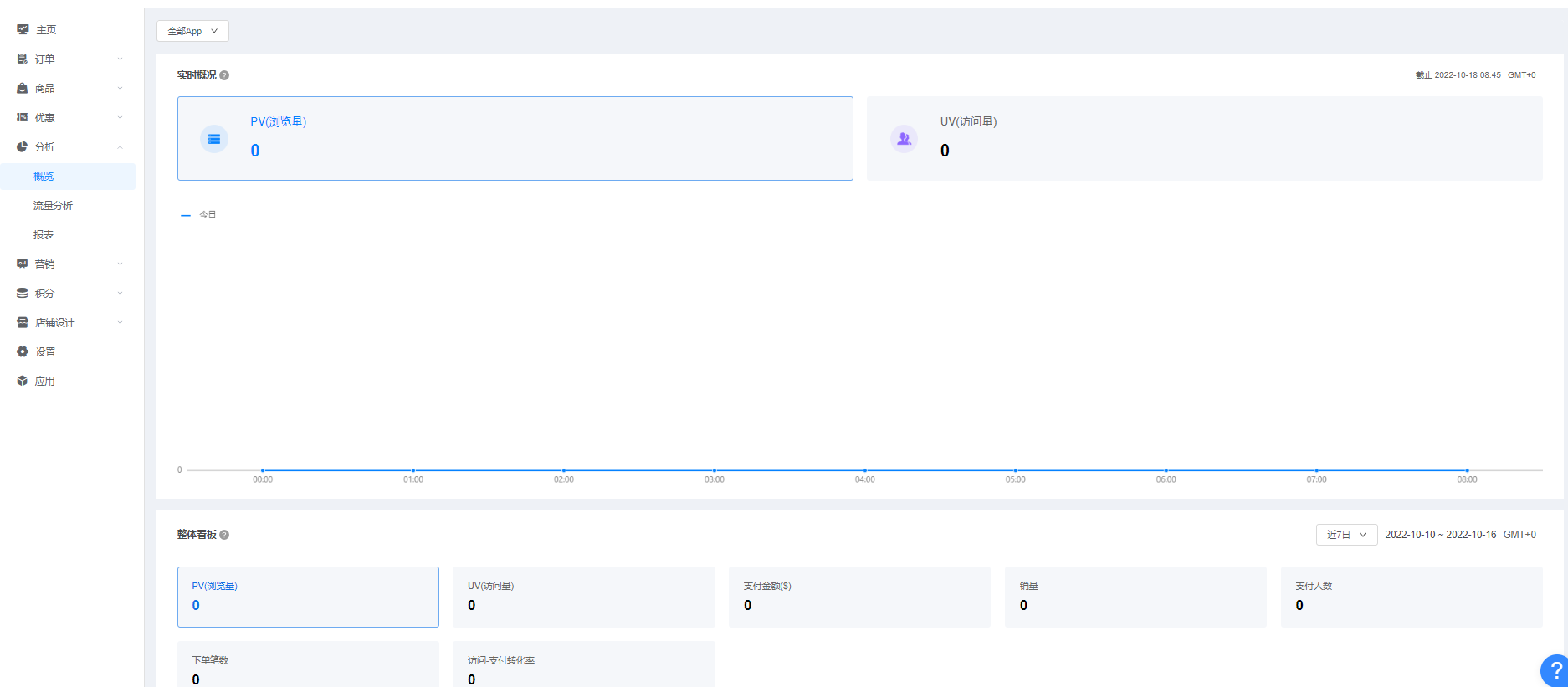The height and width of the screenshot is (687, 1568).
Task: Click the 设置 gear icon
Action: click(23, 351)
